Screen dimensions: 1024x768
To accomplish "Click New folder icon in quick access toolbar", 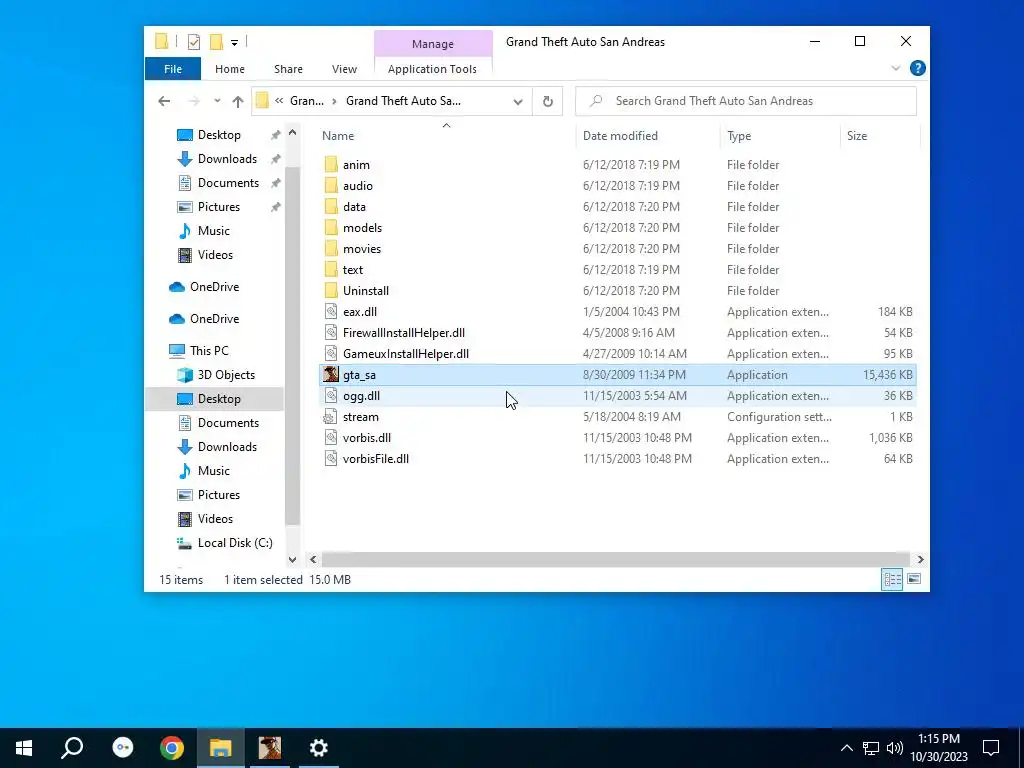I will point(216,42).
